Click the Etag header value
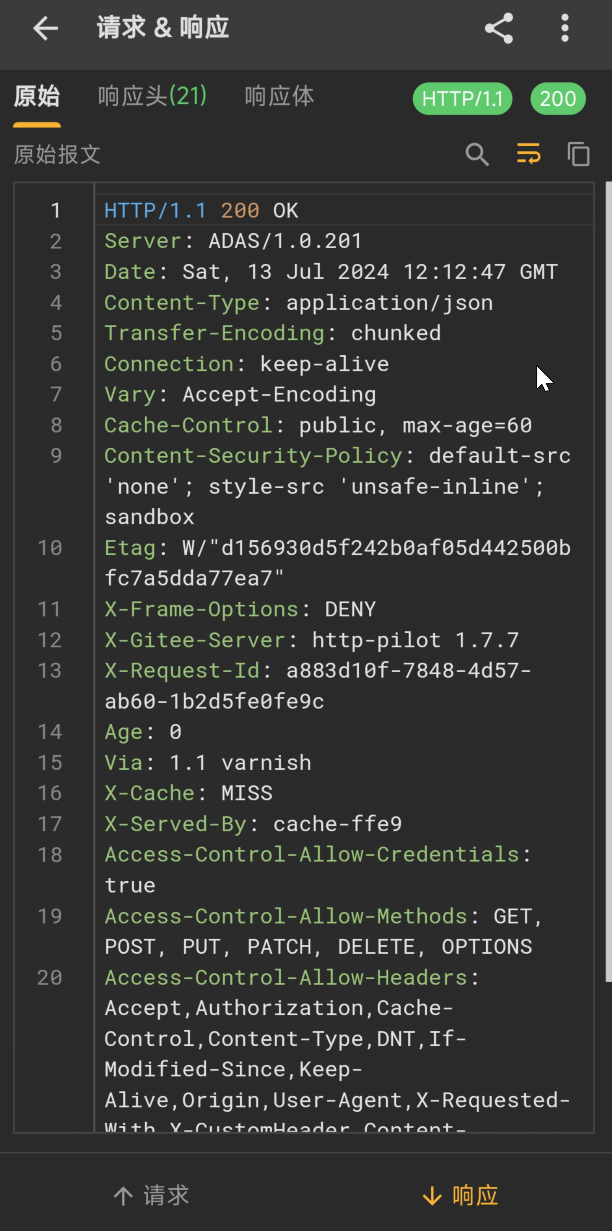This screenshot has height=1231, width=612. coord(338,563)
